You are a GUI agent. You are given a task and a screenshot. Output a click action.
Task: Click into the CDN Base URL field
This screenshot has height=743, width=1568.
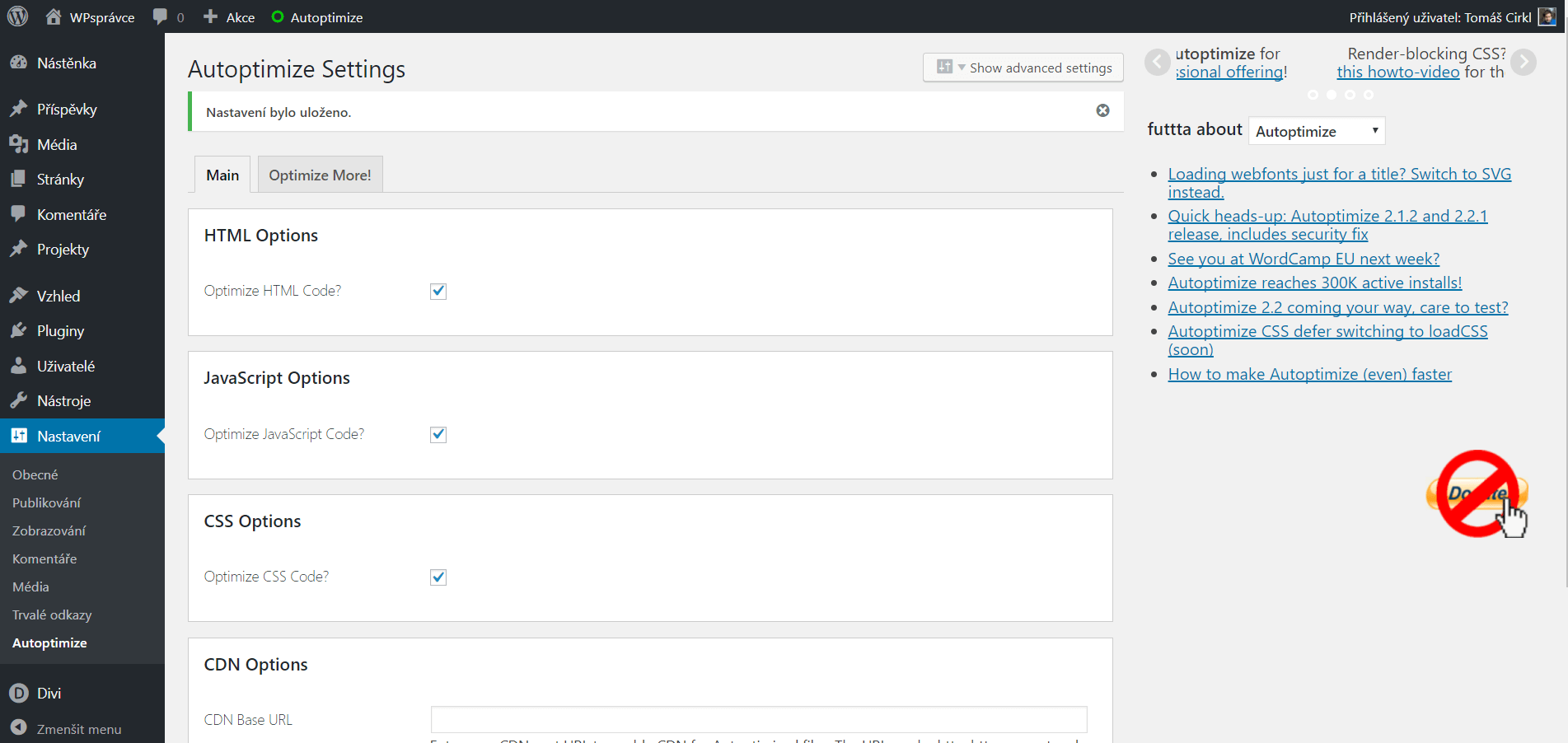759,719
